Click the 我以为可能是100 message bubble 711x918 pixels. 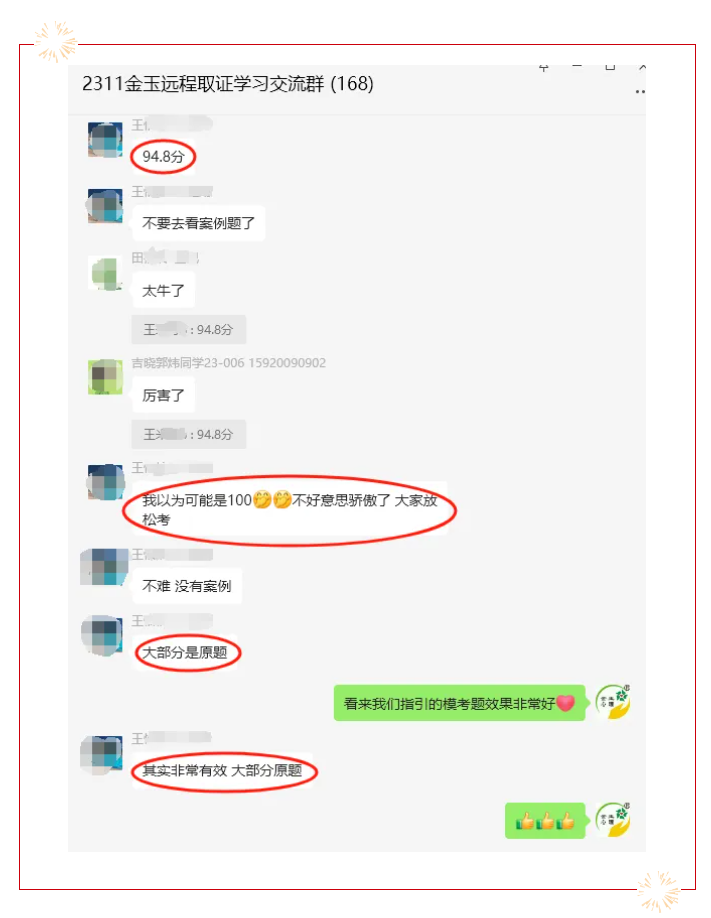click(x=290, y=509)
